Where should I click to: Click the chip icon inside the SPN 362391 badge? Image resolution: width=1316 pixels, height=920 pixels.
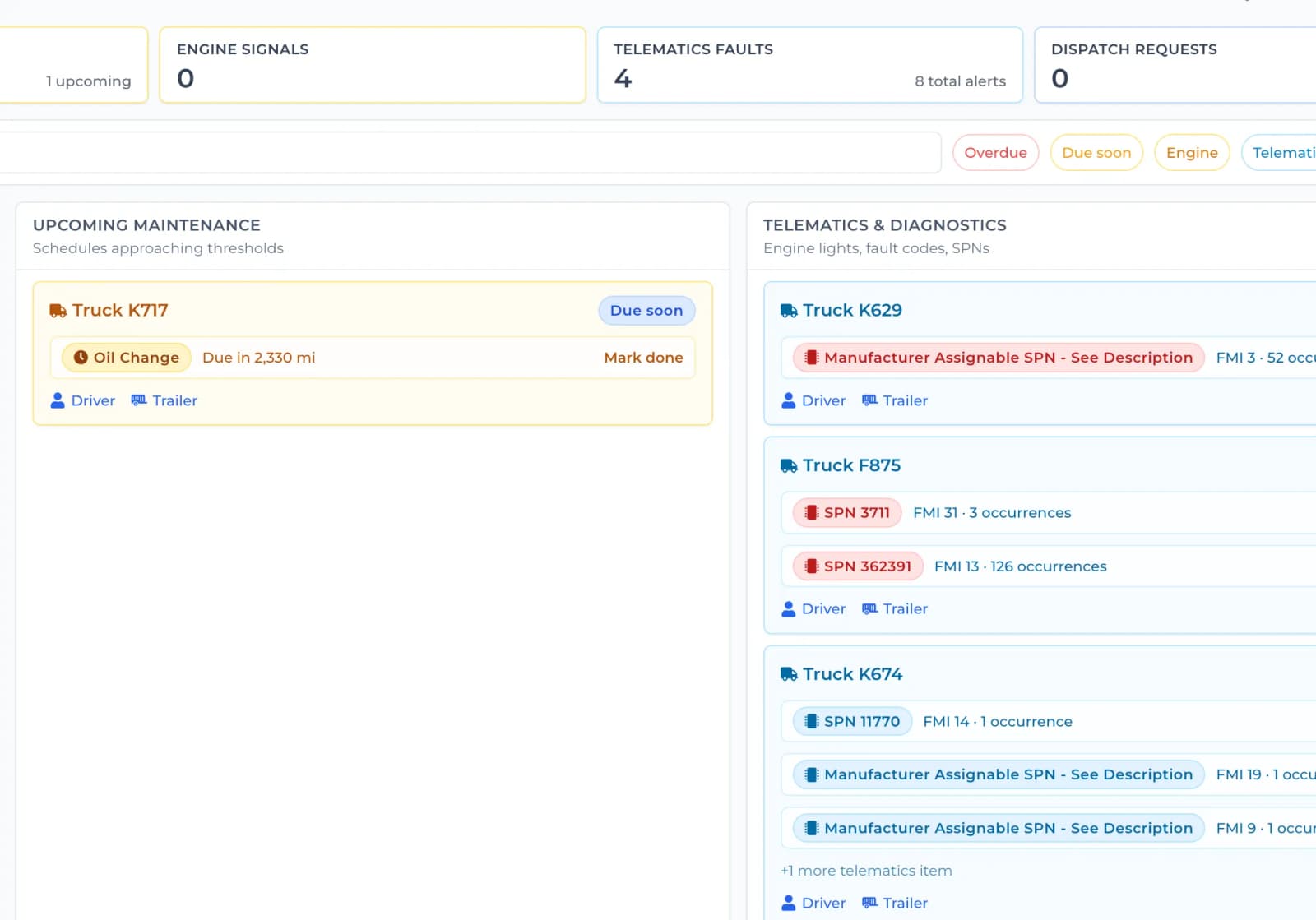(812, 566)
